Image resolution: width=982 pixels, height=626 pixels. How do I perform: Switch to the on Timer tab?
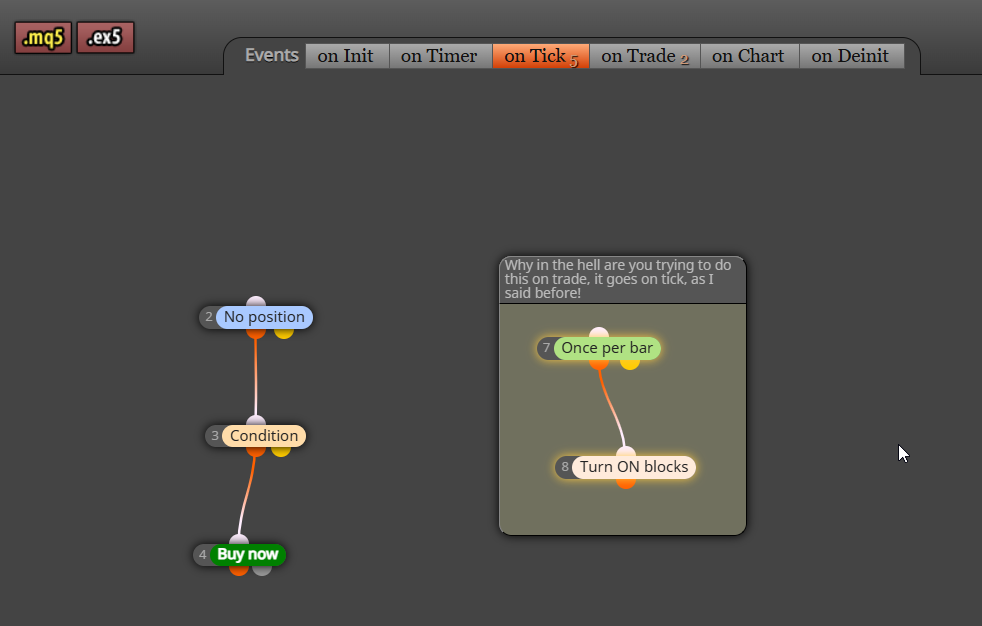(440, 56)
